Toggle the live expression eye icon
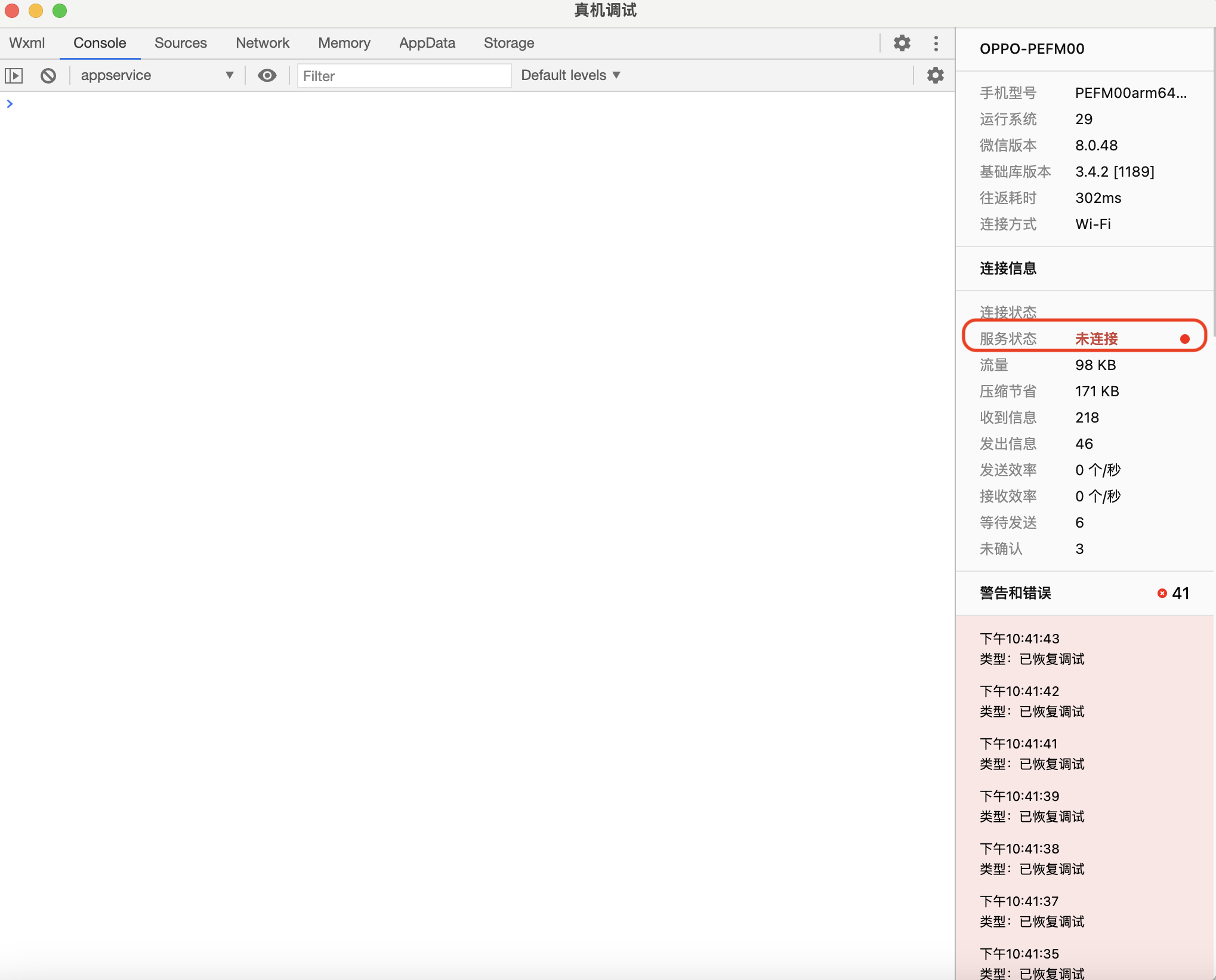 click(267, 75)
